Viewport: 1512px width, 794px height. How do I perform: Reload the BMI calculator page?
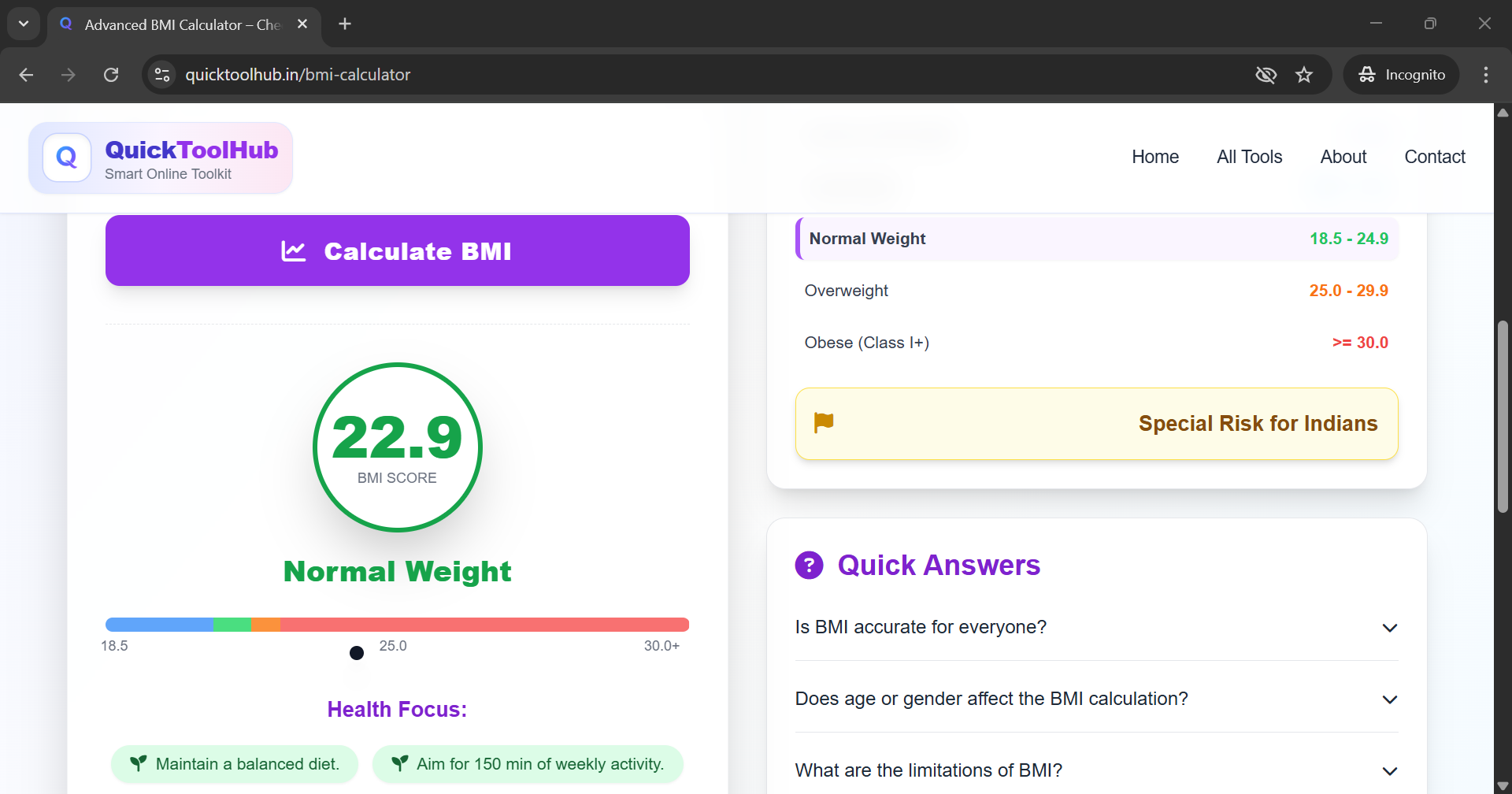click(x=111, y=74)
